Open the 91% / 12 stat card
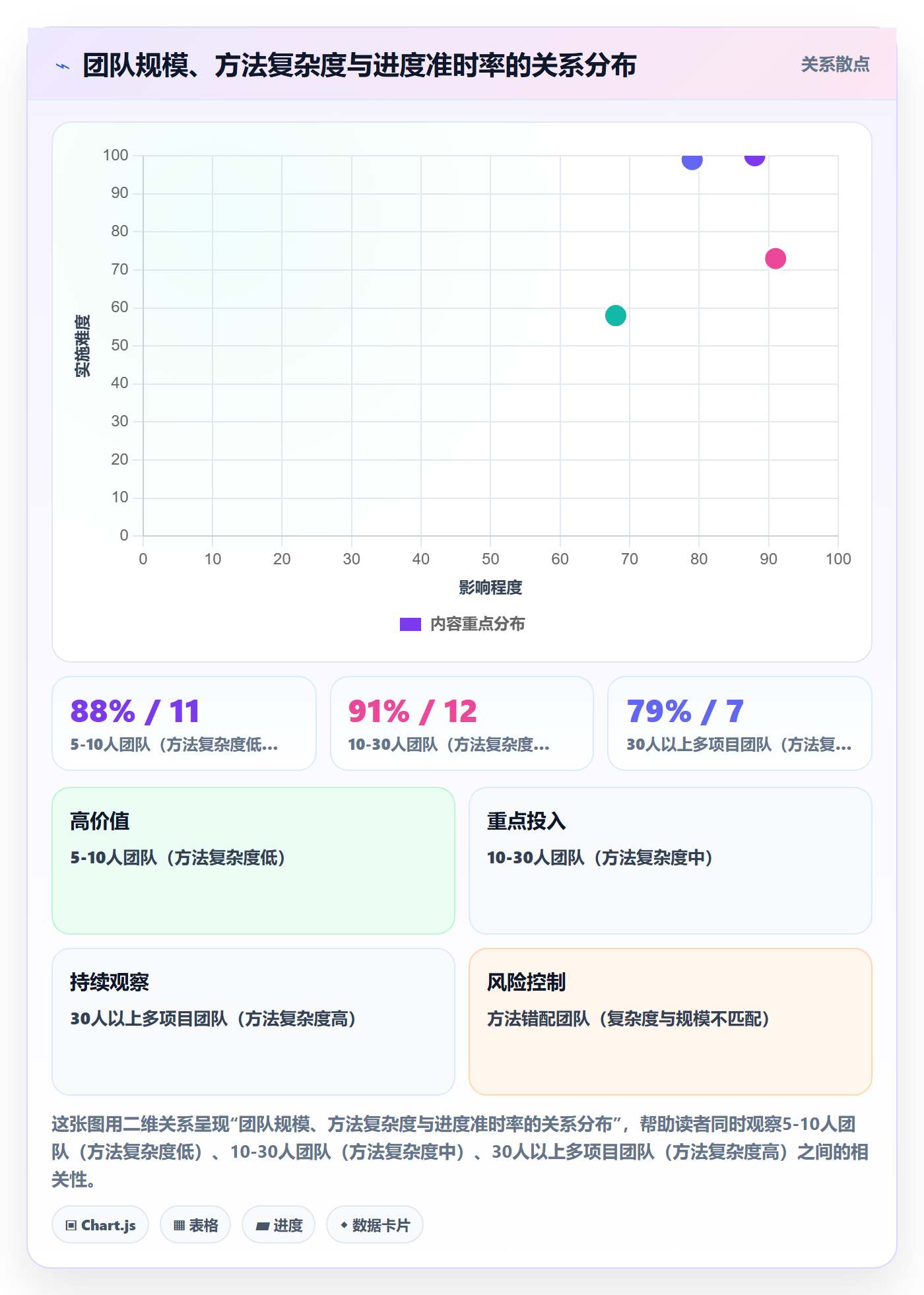The image size is (924, 1295). [x=462, y=723]
